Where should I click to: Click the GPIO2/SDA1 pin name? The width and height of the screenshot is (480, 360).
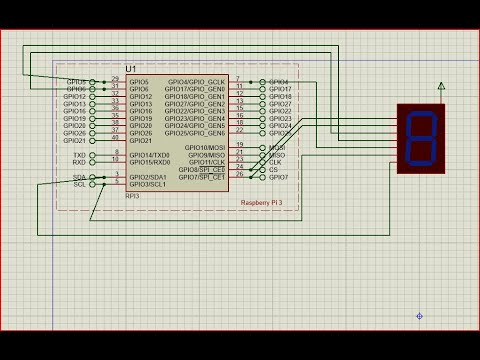(148, 177)
